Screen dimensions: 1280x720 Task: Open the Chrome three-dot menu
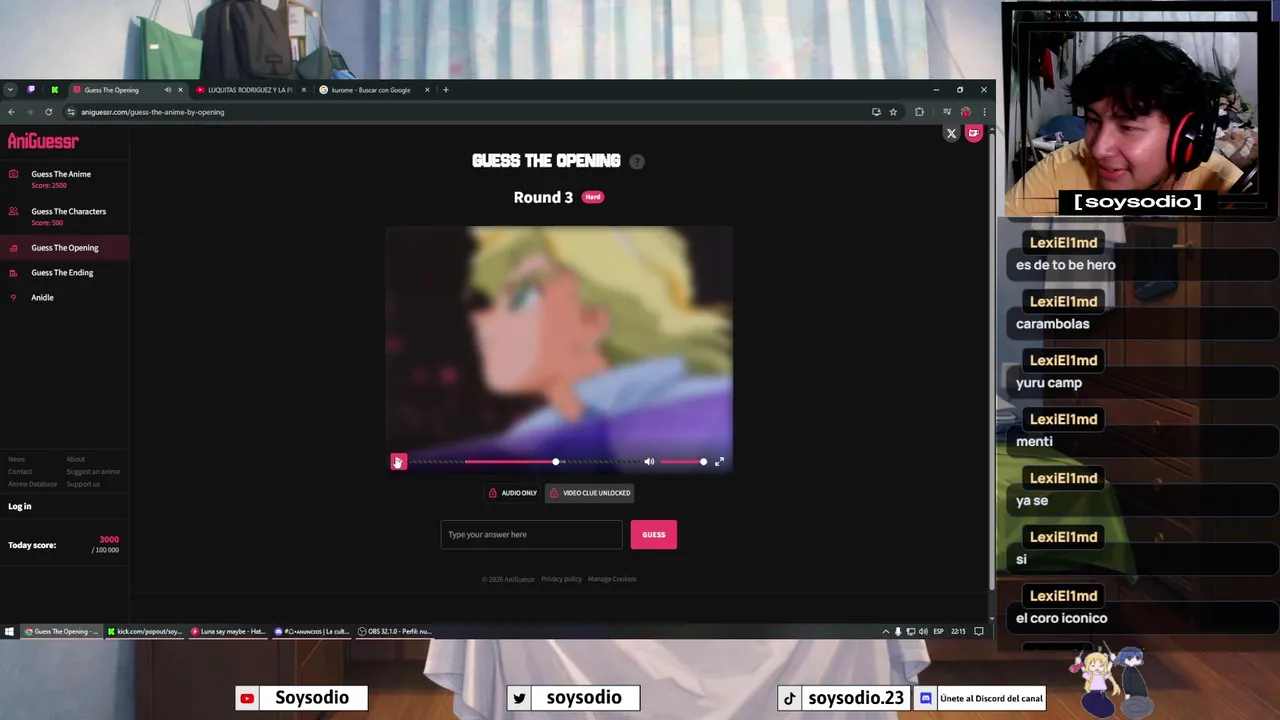click(x=984, y=112)
